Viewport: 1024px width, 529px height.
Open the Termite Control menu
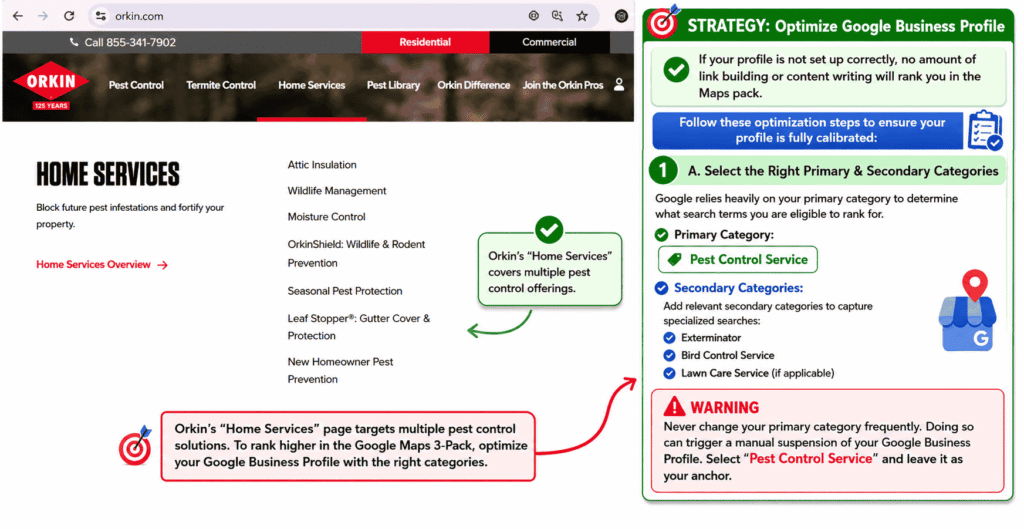tap(221, 85)
